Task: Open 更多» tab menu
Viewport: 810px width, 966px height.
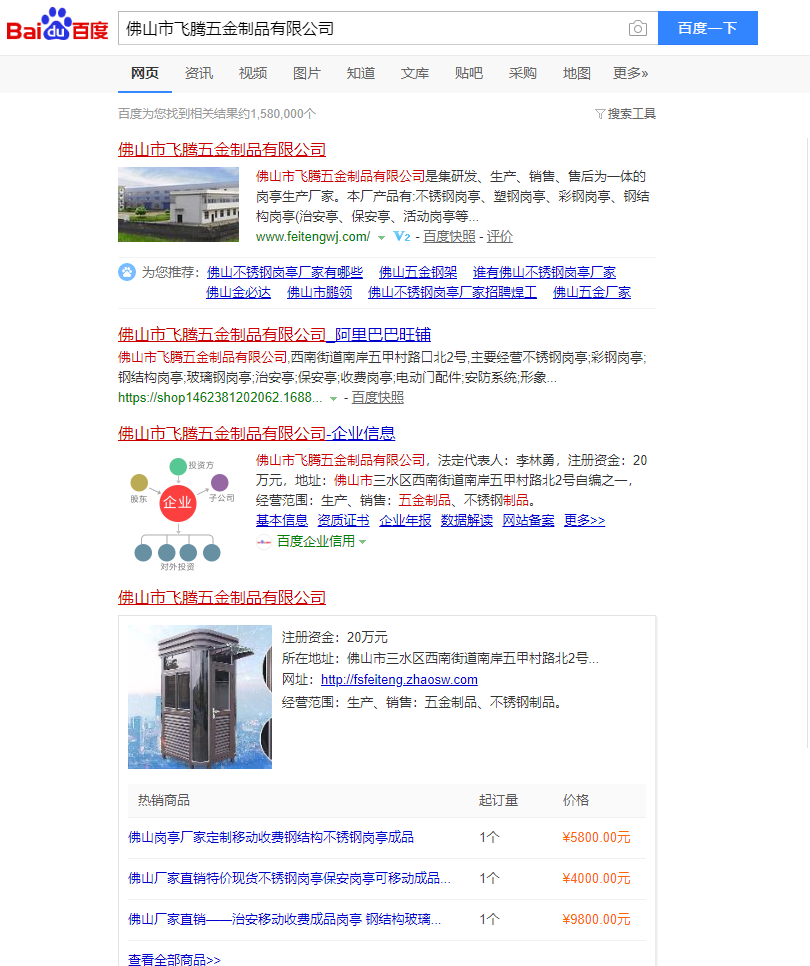Action: pos(630,73)
